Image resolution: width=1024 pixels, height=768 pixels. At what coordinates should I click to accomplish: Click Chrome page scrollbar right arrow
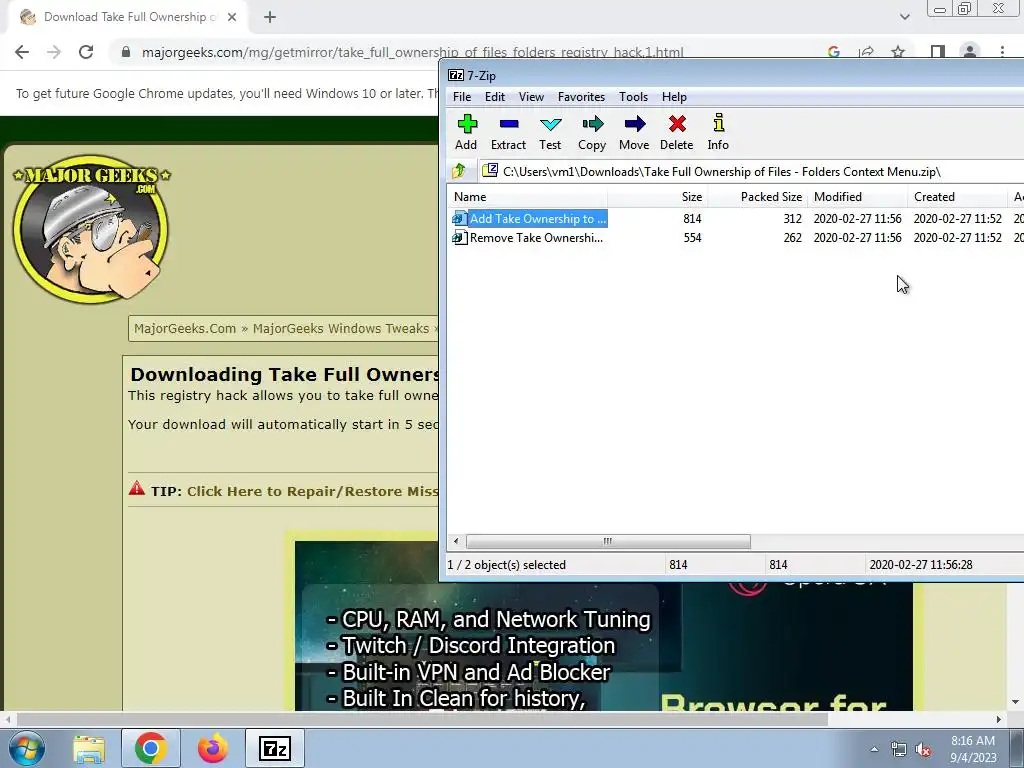click(x=999, y=719)
